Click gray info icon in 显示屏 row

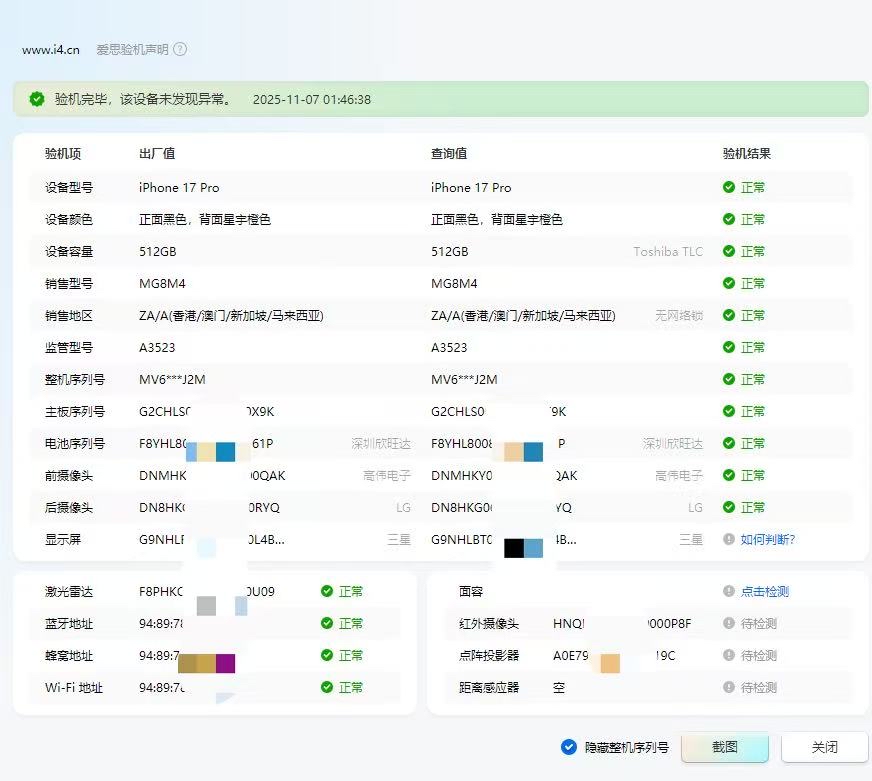point(729,539)
